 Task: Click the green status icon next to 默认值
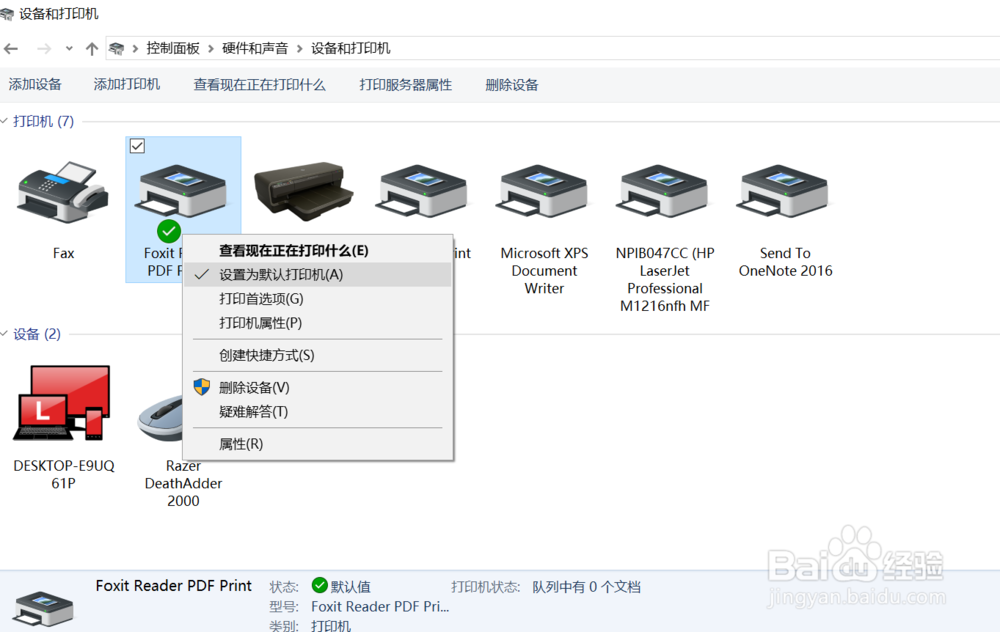320,585
